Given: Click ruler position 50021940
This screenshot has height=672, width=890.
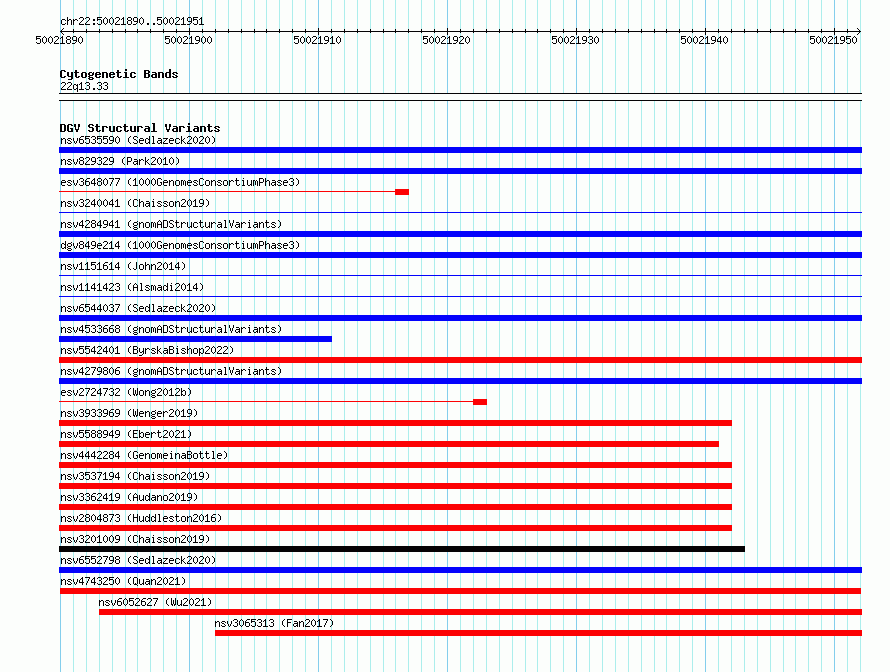Looking at the screenshot, I should click(x=704, y=40).
